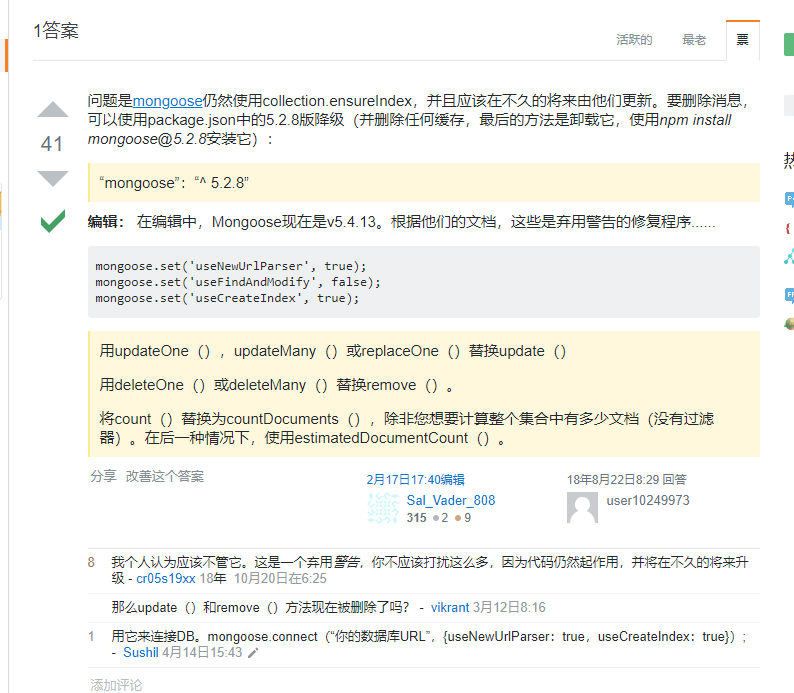
Task: Switch to the 活跃的 sort tab
Action: 634,39
